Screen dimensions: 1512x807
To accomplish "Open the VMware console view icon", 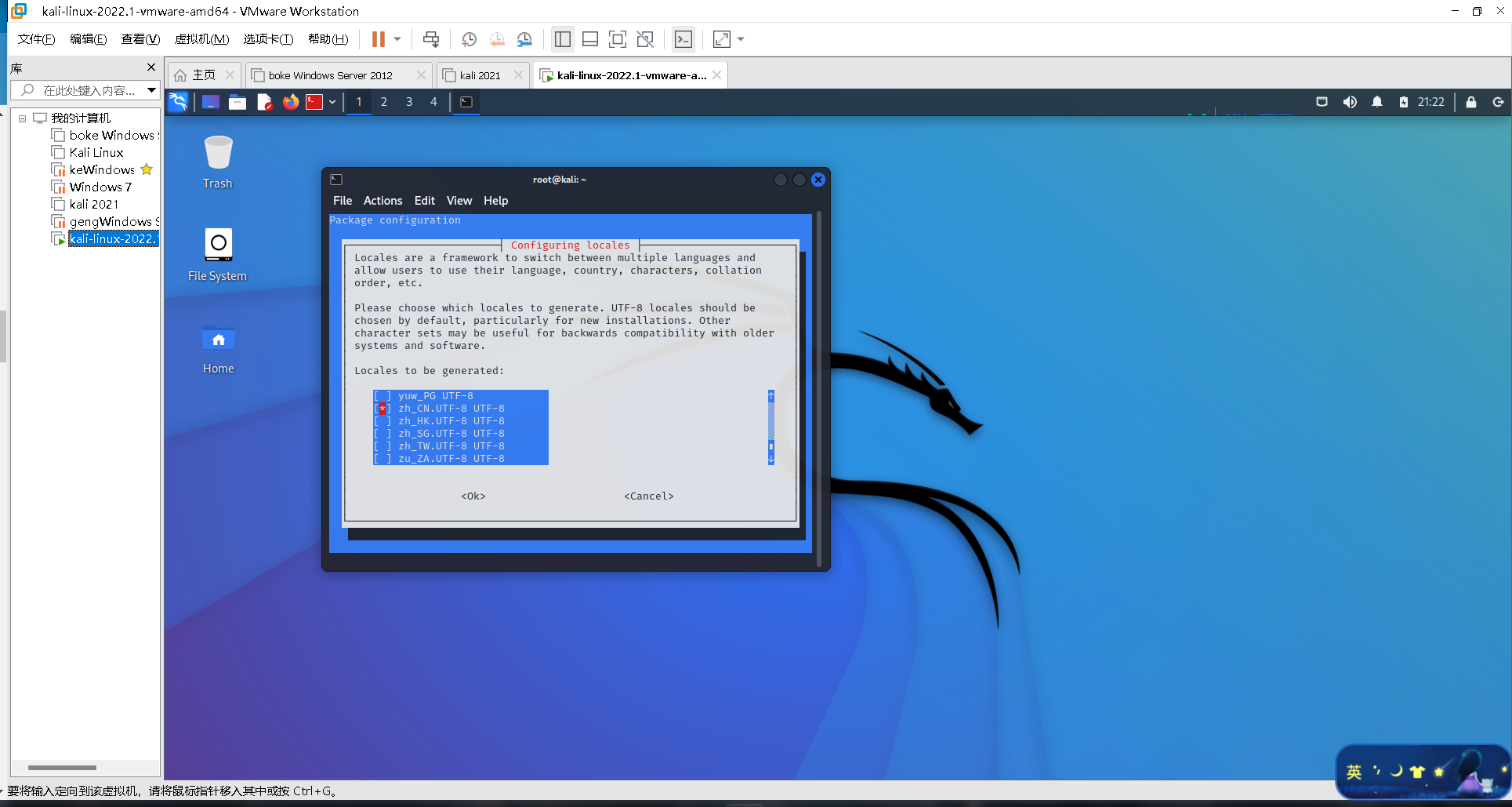I will (x=683, y=39).
